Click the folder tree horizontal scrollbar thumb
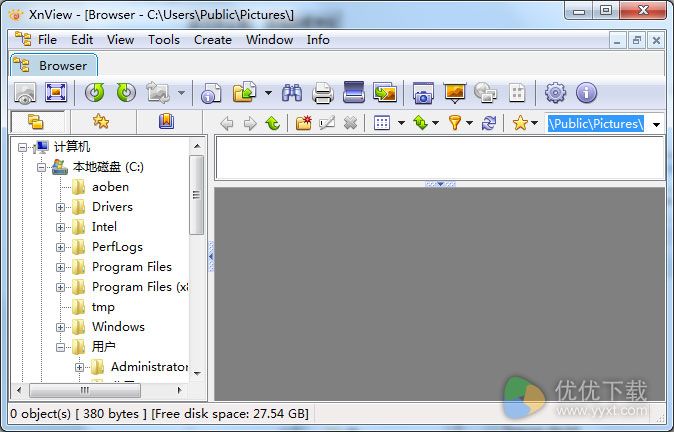Image resolution: width=674 pixels, height=432 pixels. pos(85,390)
